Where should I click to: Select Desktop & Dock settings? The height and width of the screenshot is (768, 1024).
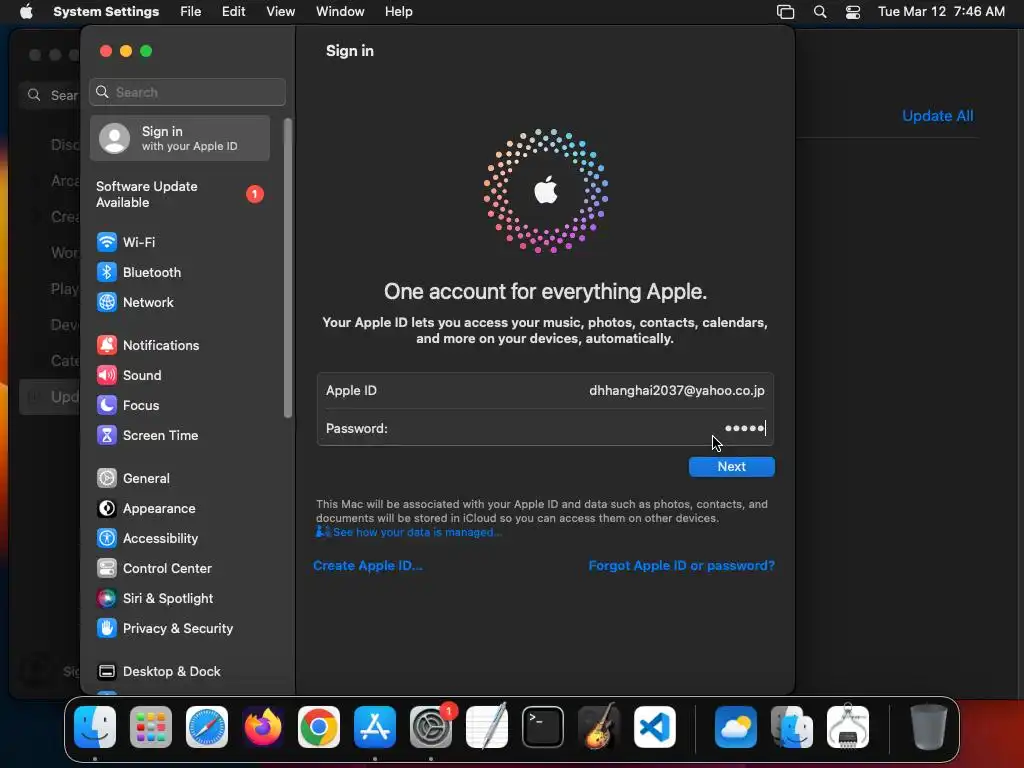pyautogui.click(x=159, y=672)
